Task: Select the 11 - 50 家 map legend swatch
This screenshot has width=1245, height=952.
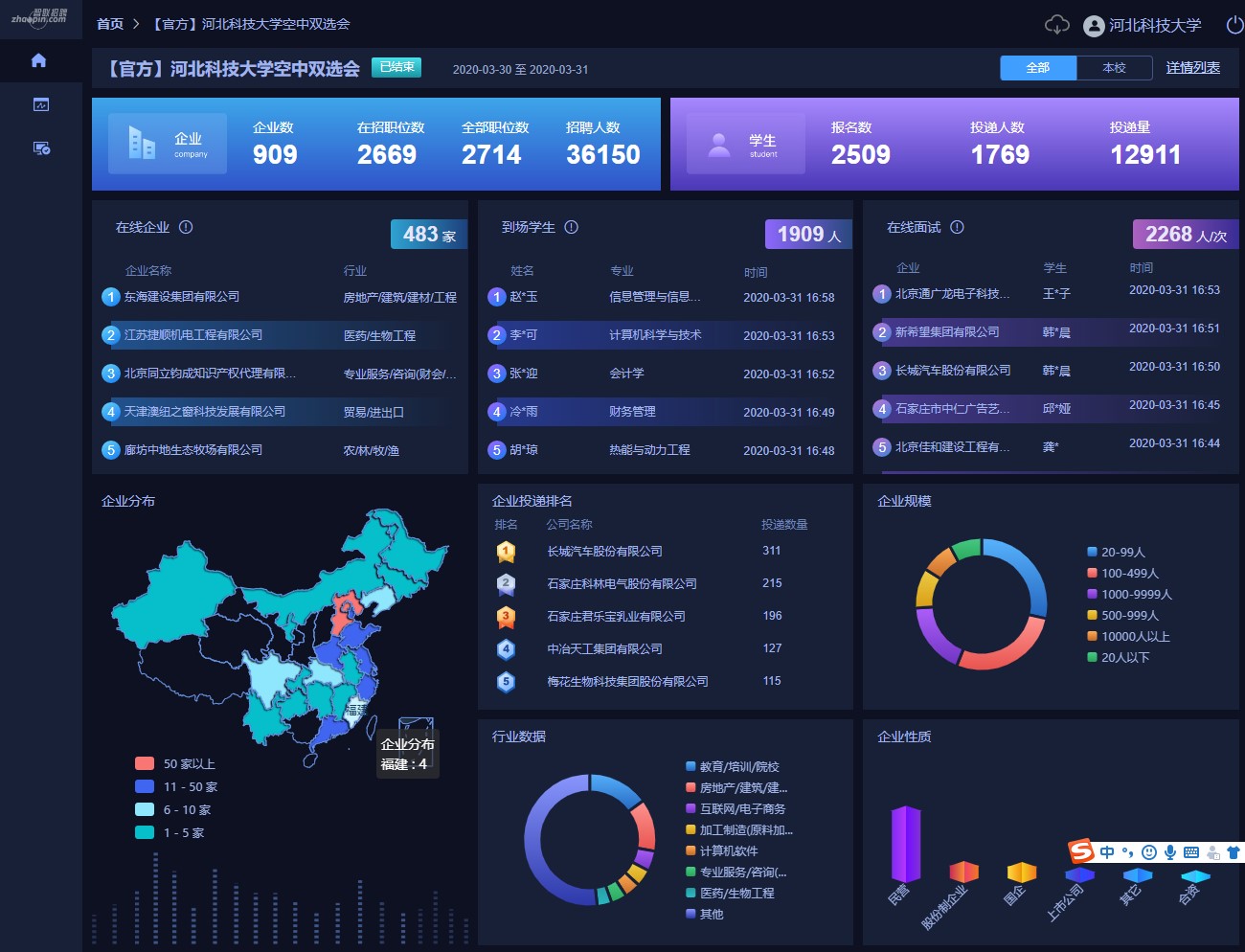Action: (145, 786)
